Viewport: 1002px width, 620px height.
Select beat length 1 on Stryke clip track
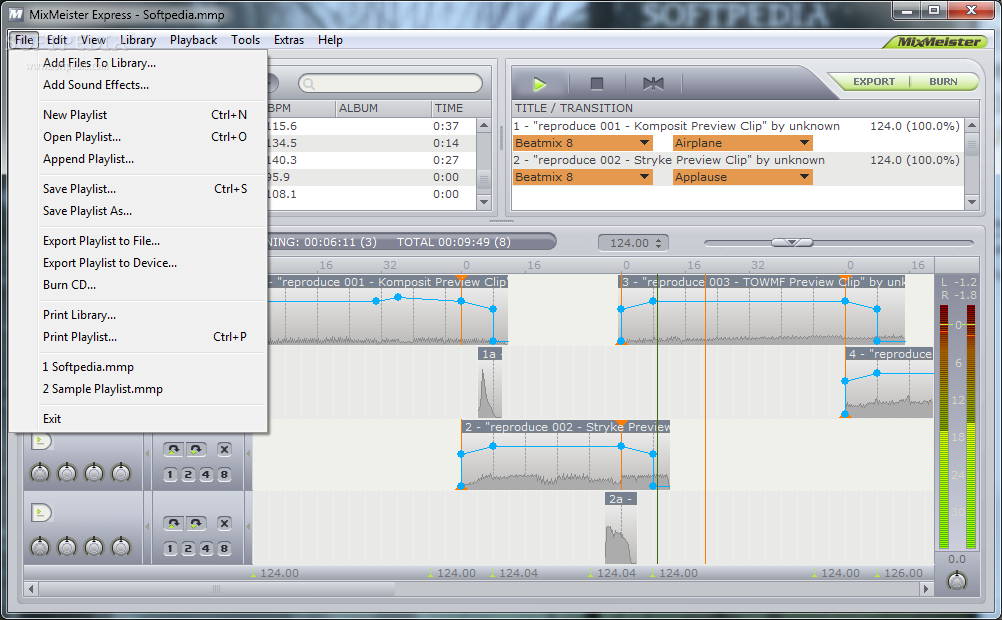170,474
